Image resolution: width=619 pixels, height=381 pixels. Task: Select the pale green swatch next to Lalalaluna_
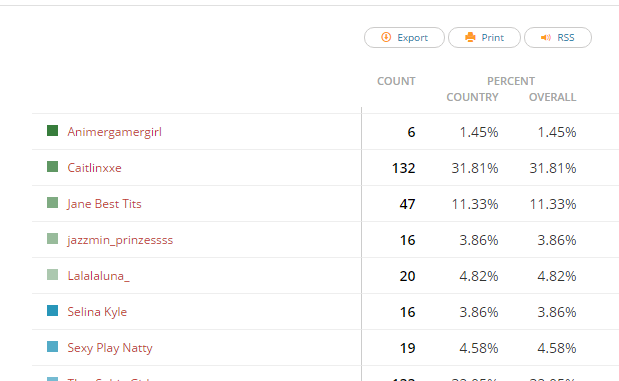pyautogui.click(x=53, y=274)
